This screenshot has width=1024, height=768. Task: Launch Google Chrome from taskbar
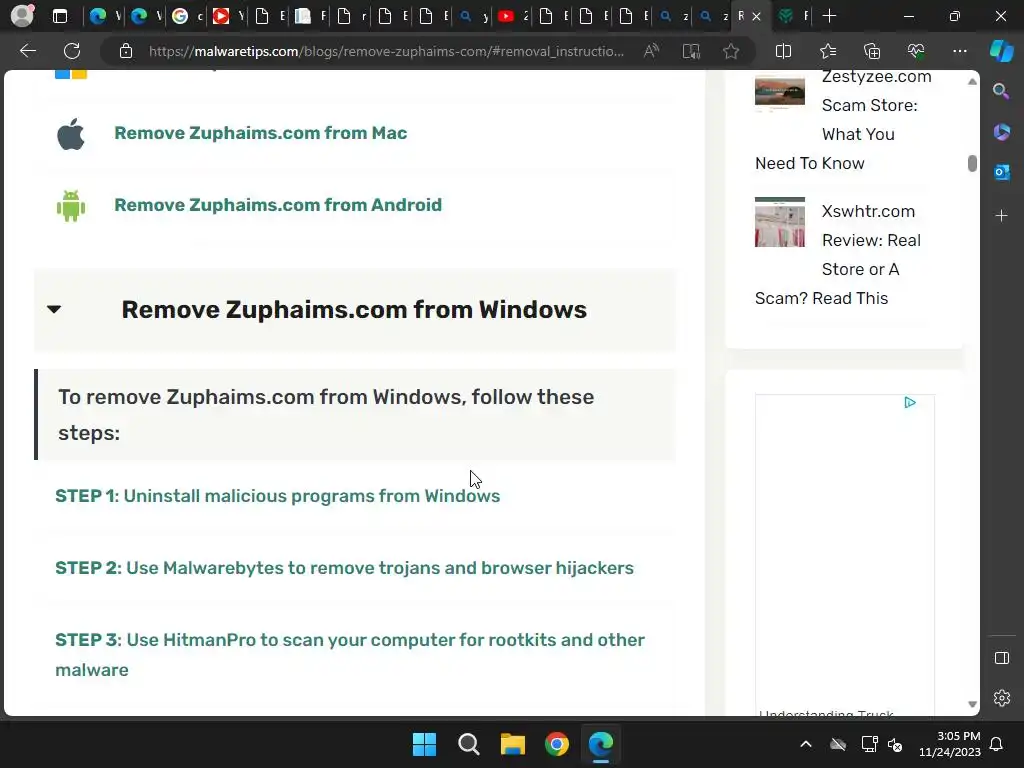(x=556, y=744)
